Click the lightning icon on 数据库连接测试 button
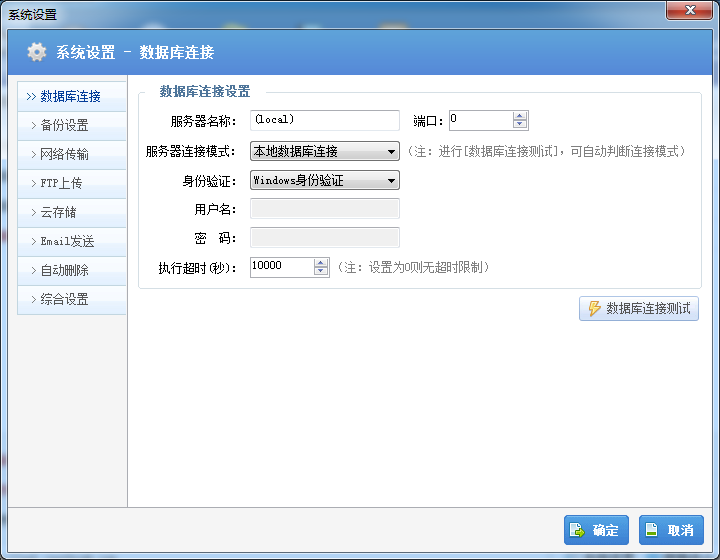The image size is (720, 560). [594, 309]
